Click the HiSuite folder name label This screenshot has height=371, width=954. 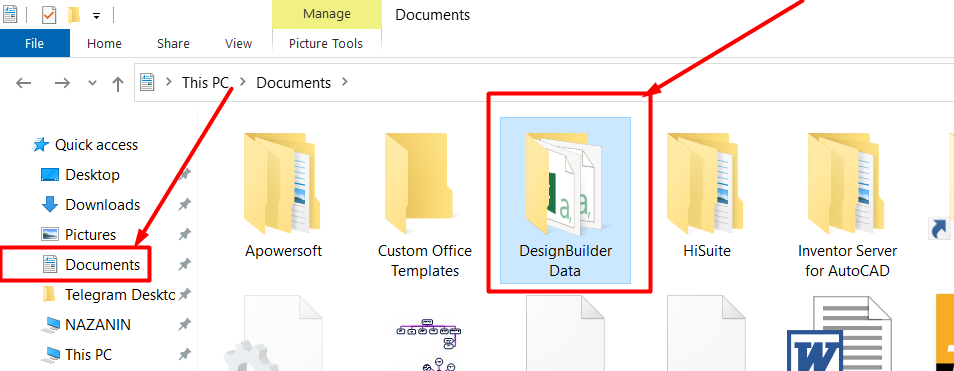coord(707,251)
